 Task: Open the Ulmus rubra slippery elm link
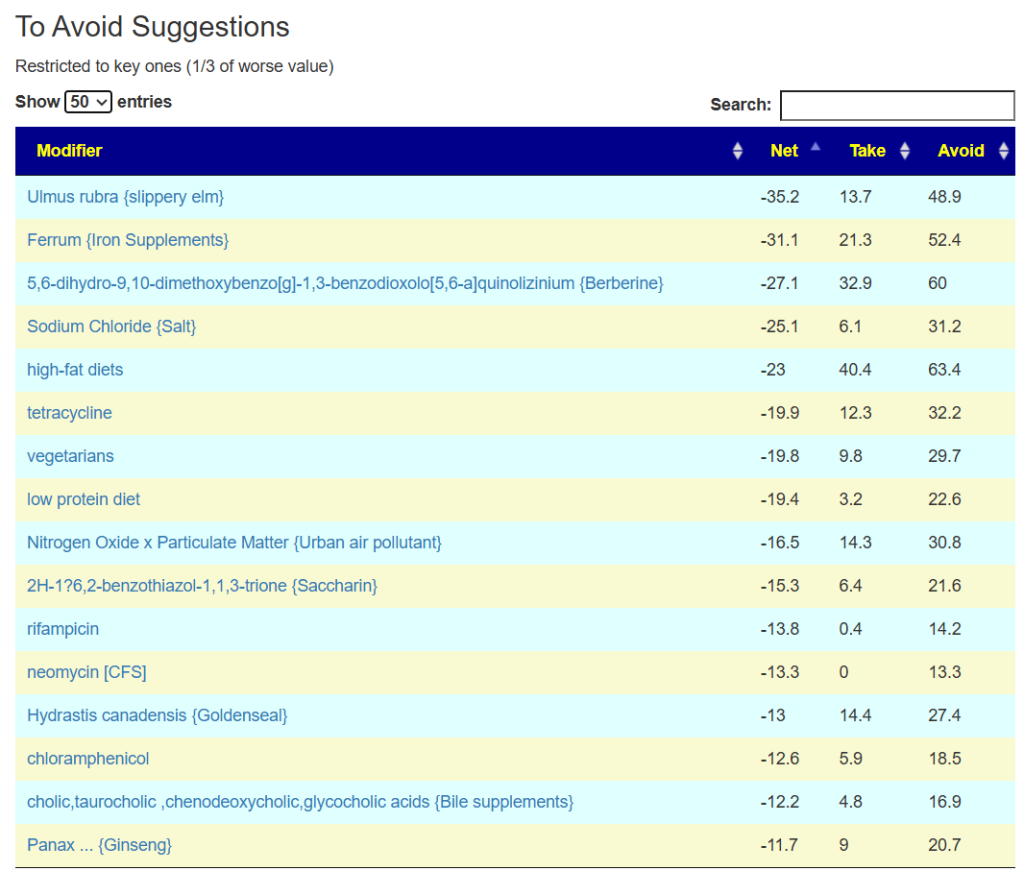(125, 197)
